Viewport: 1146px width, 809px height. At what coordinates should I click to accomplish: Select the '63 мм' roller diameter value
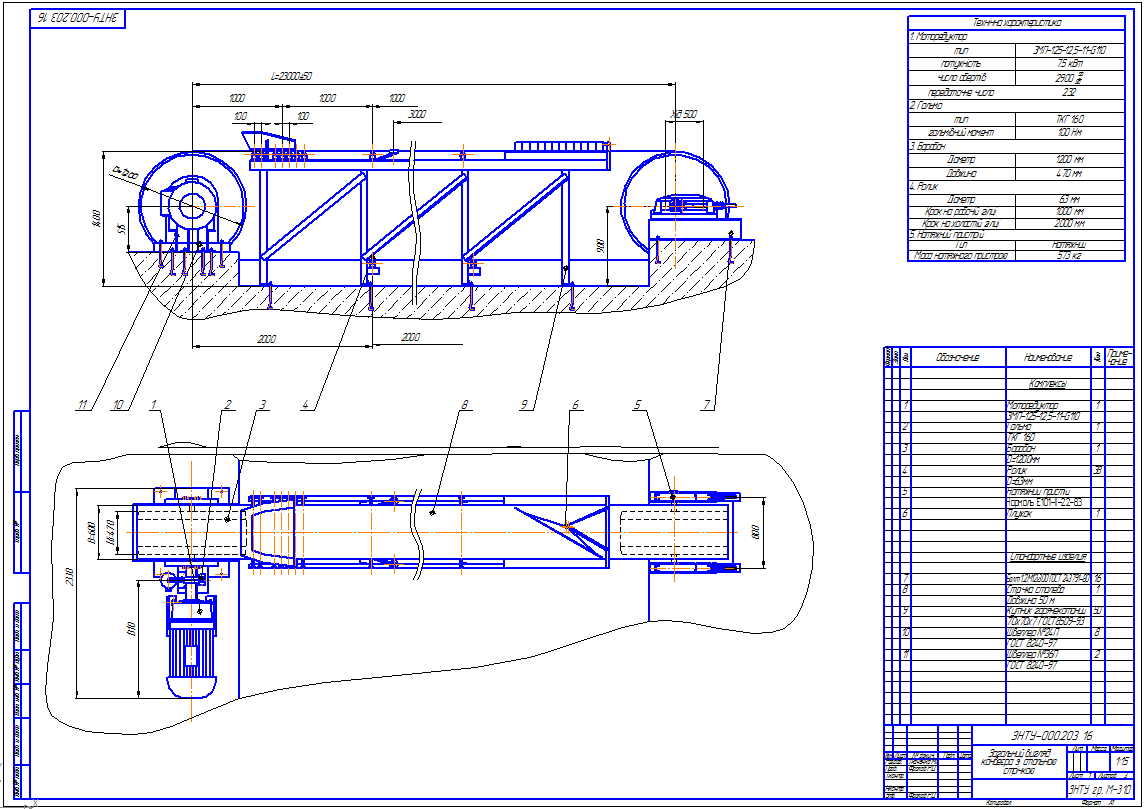pos(1069,200)
